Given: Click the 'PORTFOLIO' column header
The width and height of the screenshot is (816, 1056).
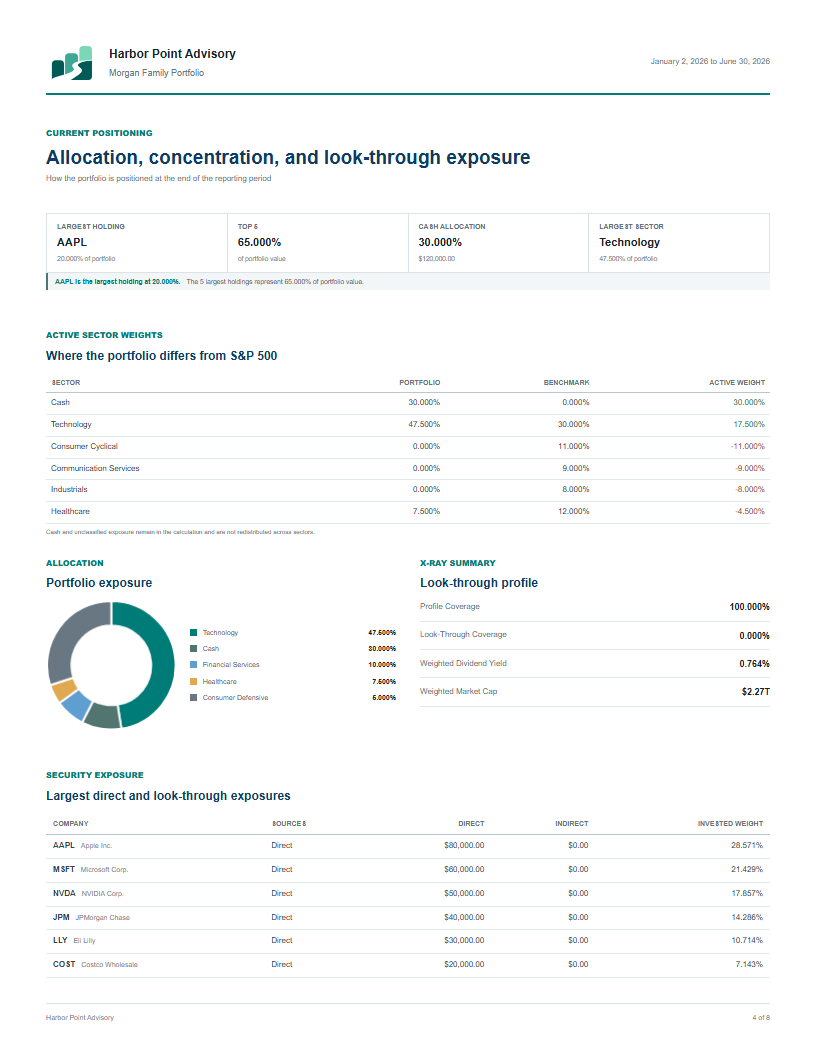Looking at the screenshot, I should [419, 383].
